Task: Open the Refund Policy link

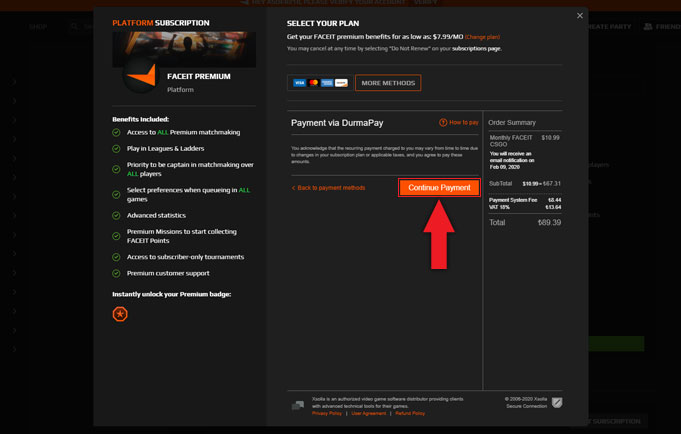Action: click(x=410, y=413)
